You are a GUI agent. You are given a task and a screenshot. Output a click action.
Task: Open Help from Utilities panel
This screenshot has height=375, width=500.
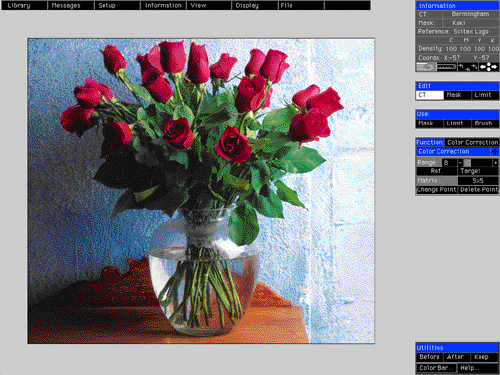478,368
